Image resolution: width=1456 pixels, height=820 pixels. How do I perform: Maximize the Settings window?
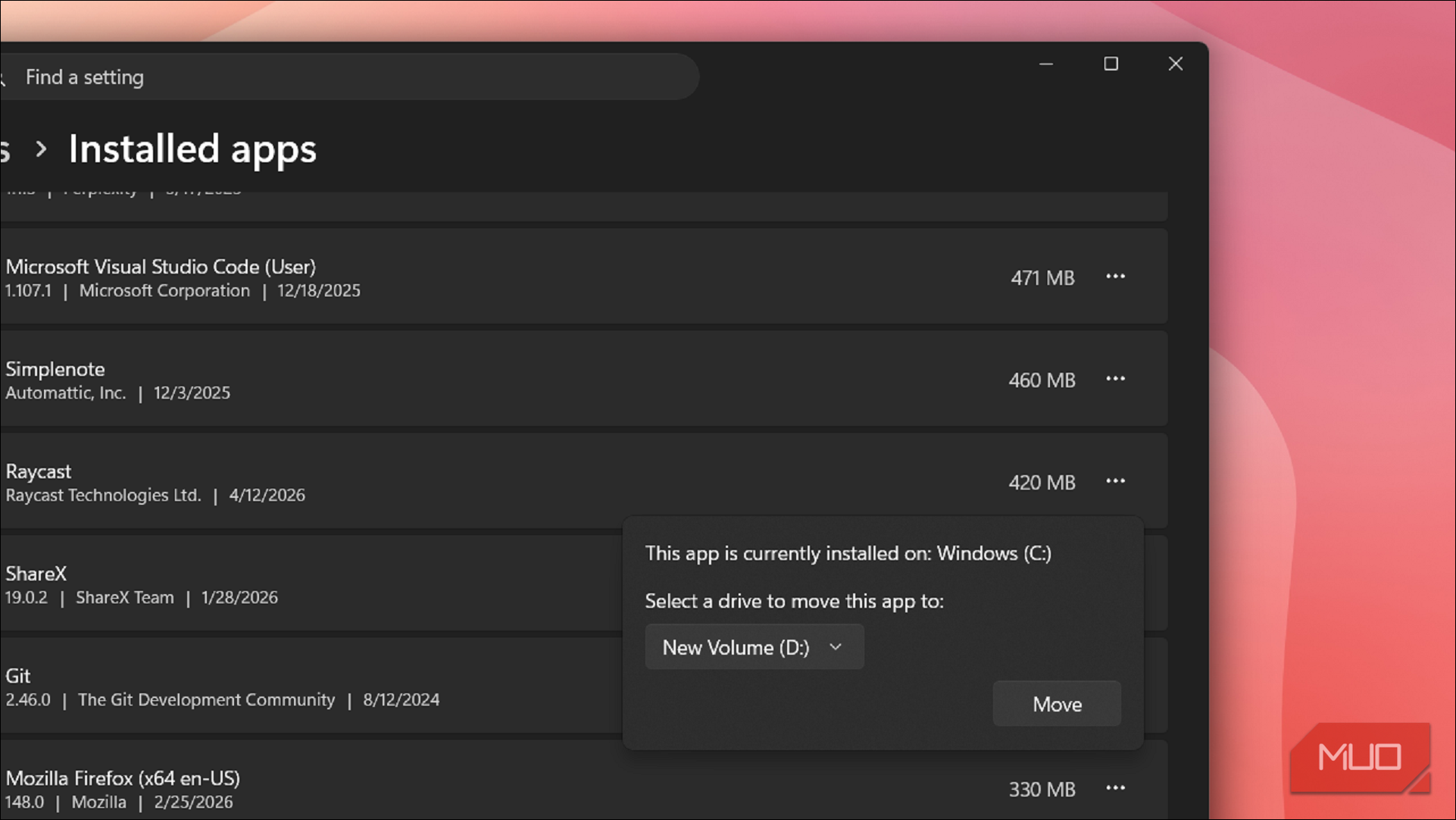tap(1111, 64)
